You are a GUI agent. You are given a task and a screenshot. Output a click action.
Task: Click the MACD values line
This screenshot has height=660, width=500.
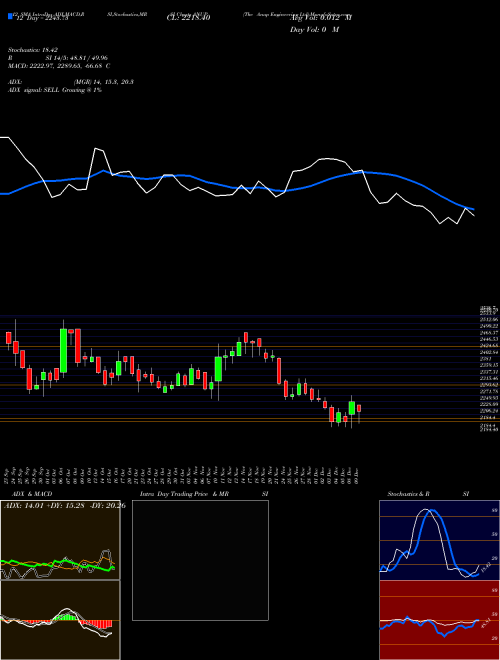tap(59, 66)
